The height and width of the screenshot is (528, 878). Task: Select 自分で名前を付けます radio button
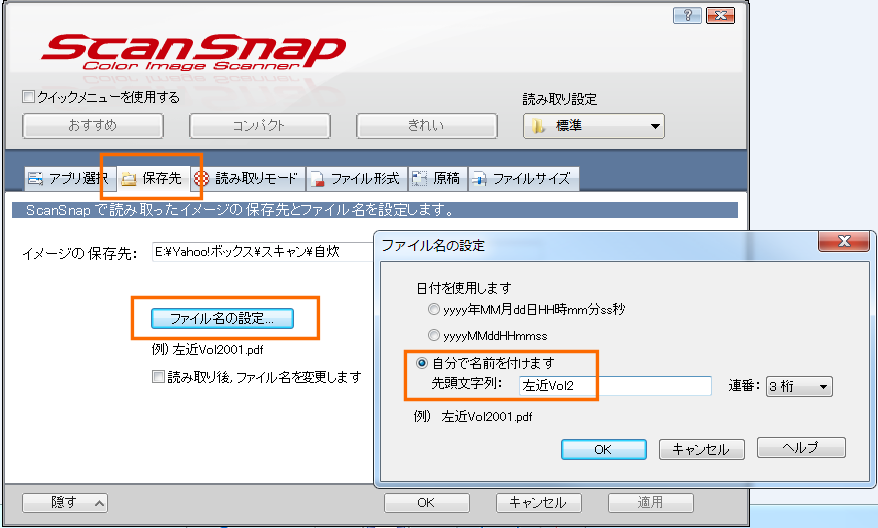[421, 363]
